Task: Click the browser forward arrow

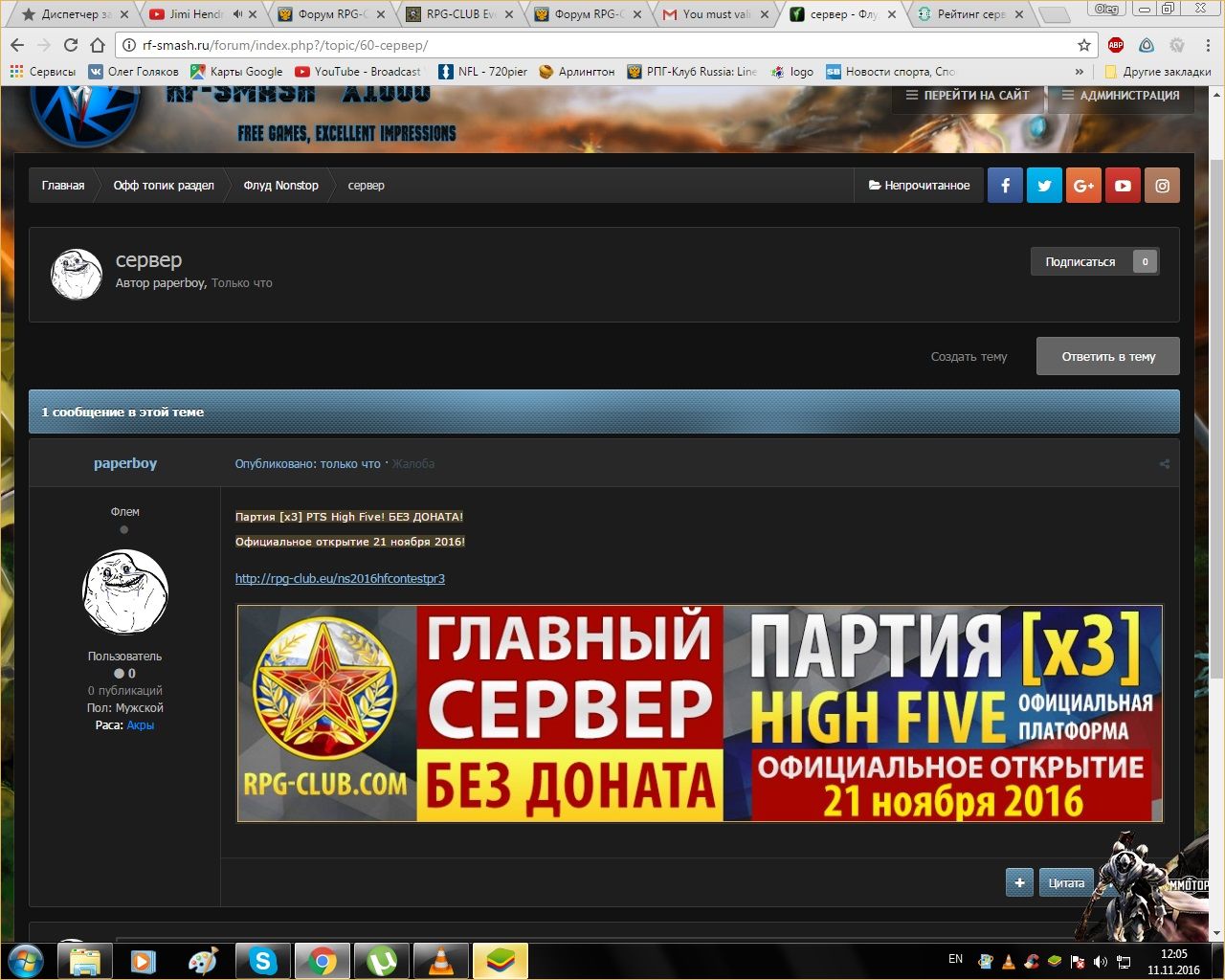Action: [x=44, y=45]
